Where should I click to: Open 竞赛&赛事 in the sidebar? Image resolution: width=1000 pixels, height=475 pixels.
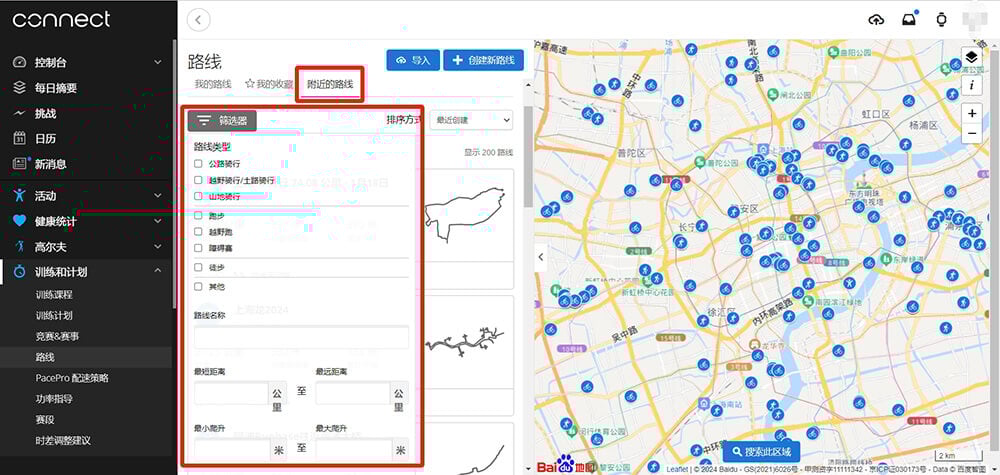click(57, 336)
